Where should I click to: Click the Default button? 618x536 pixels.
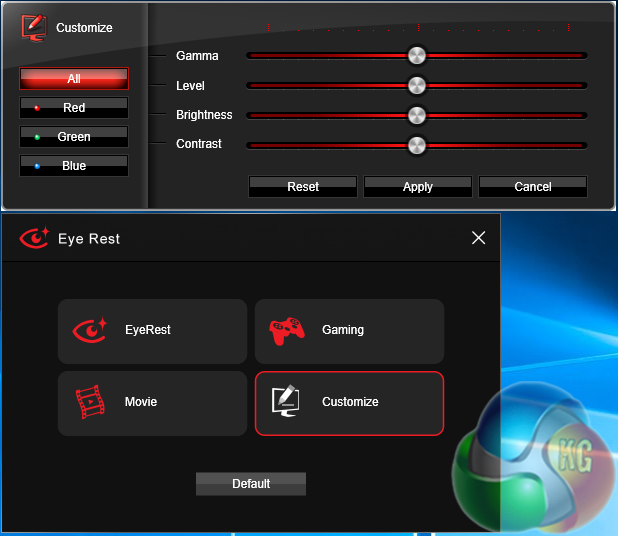pyautogui.click(x=251, y=484)
